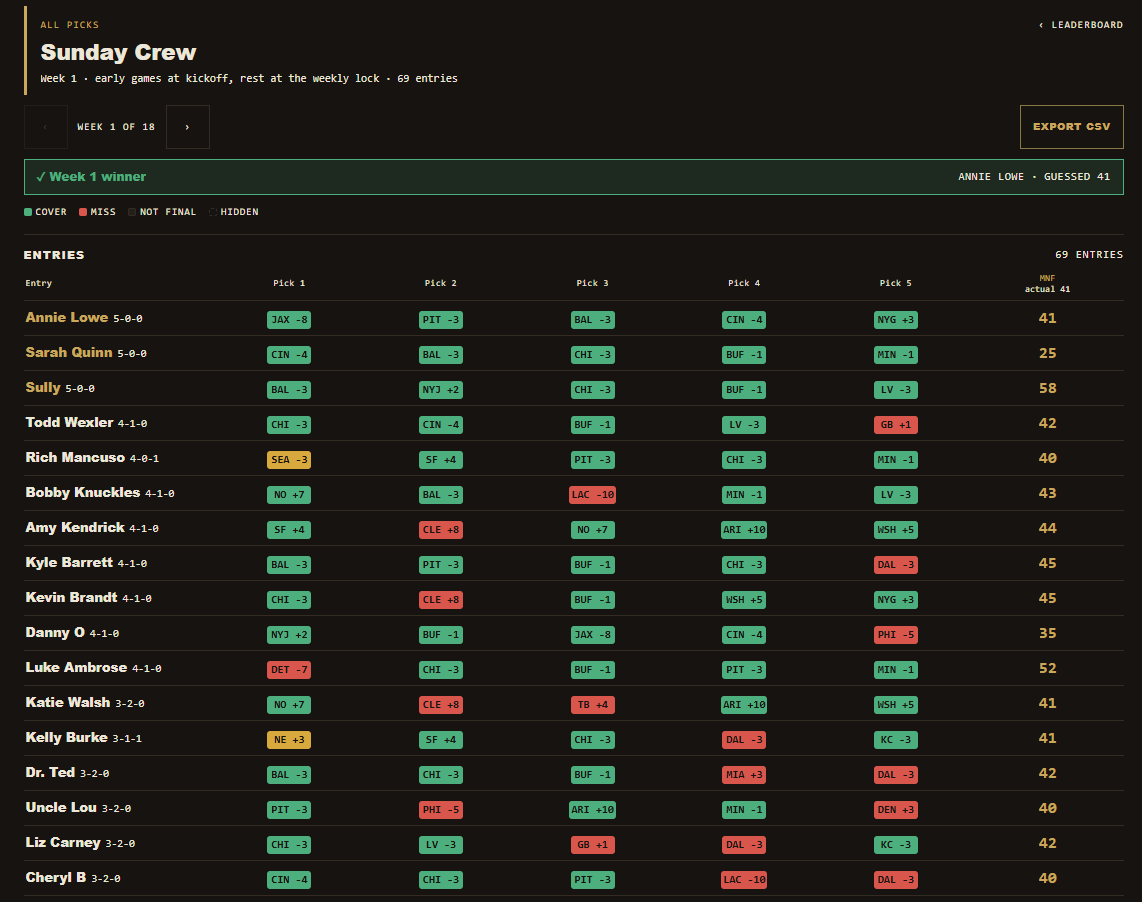Click Amy Kendrick's CLE +8 pick
The image size is (1142, 902).
coord(441,530)
